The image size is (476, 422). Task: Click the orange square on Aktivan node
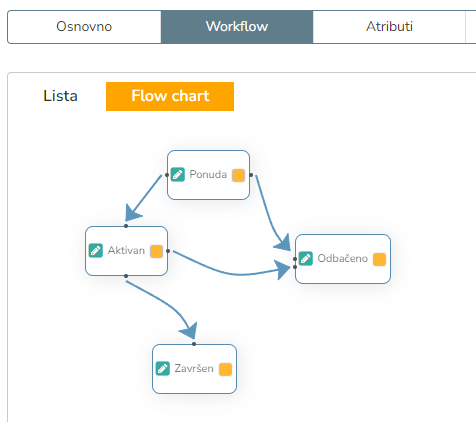(x=156, y=251)
